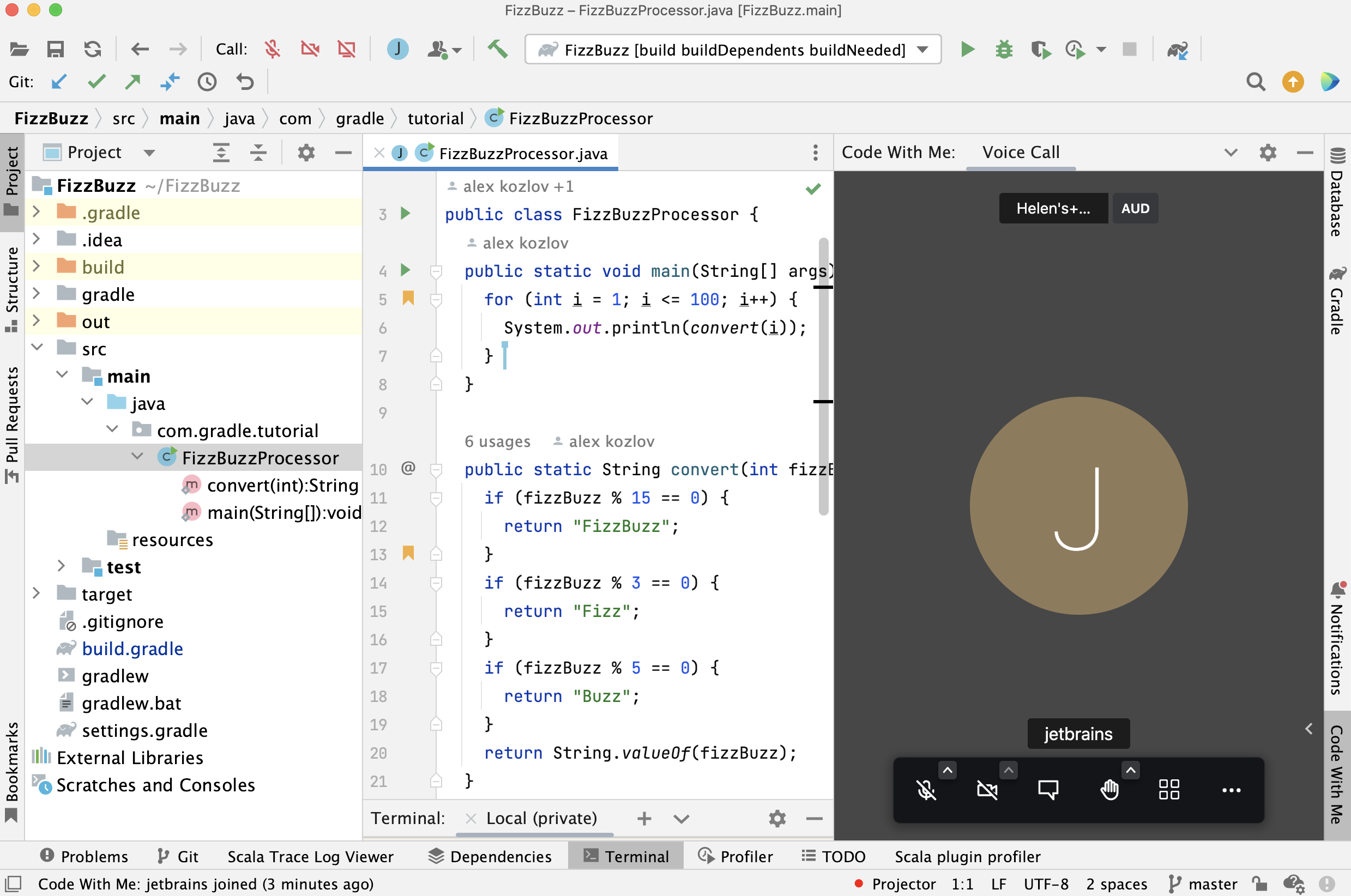The width and height of the screenshot is (1351, 896).
Task: Expand the build folder
Action: coord(37,267)
